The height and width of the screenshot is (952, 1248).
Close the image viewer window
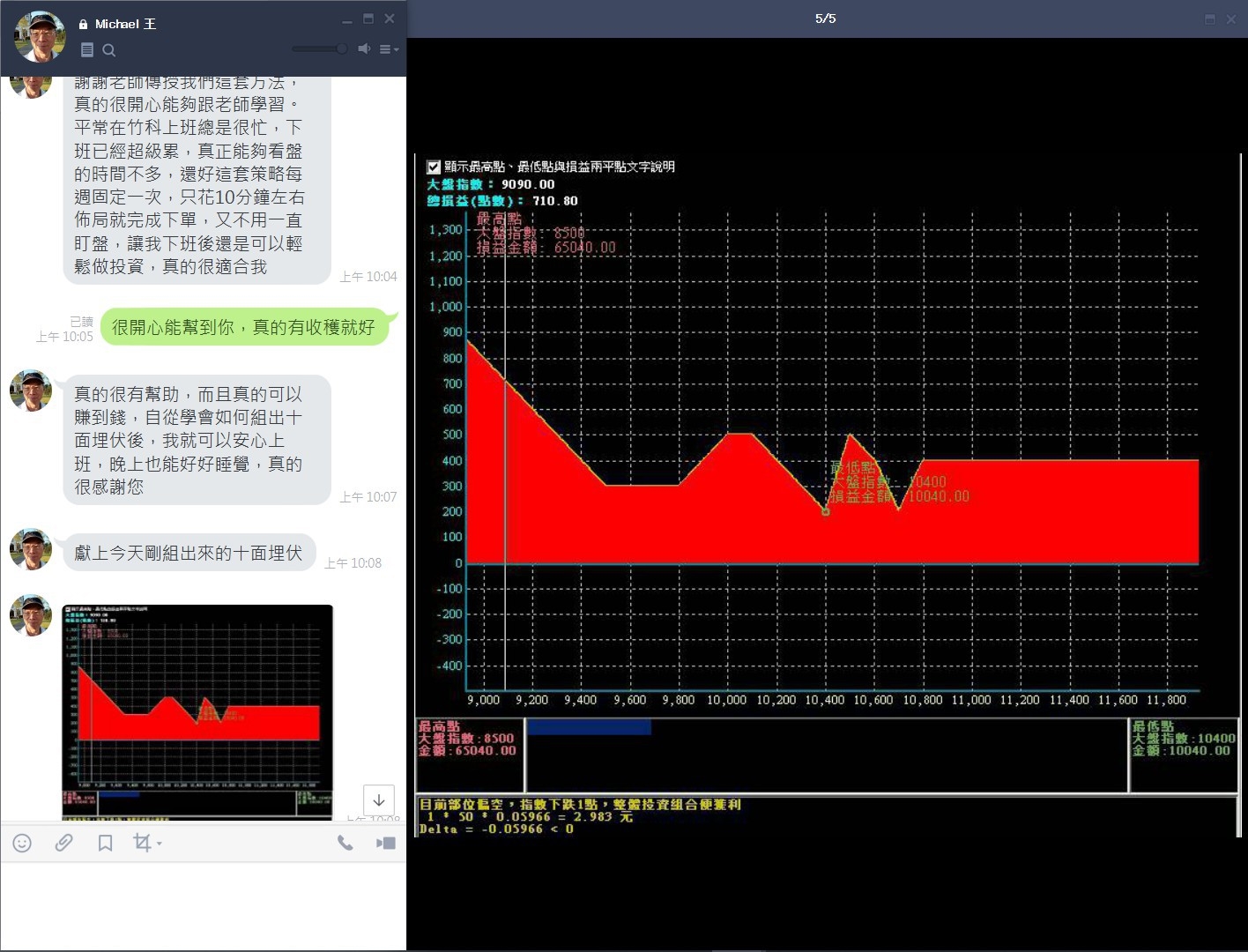(x=1231, y=19)
